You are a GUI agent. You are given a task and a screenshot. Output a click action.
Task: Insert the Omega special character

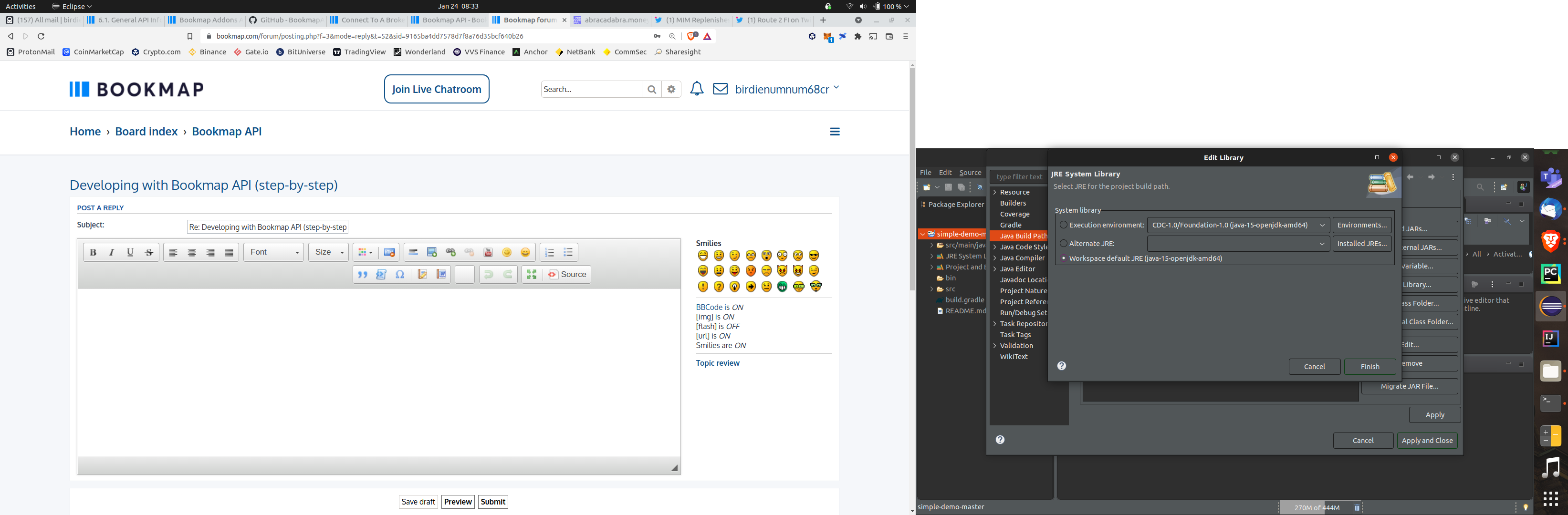point(400,274)
